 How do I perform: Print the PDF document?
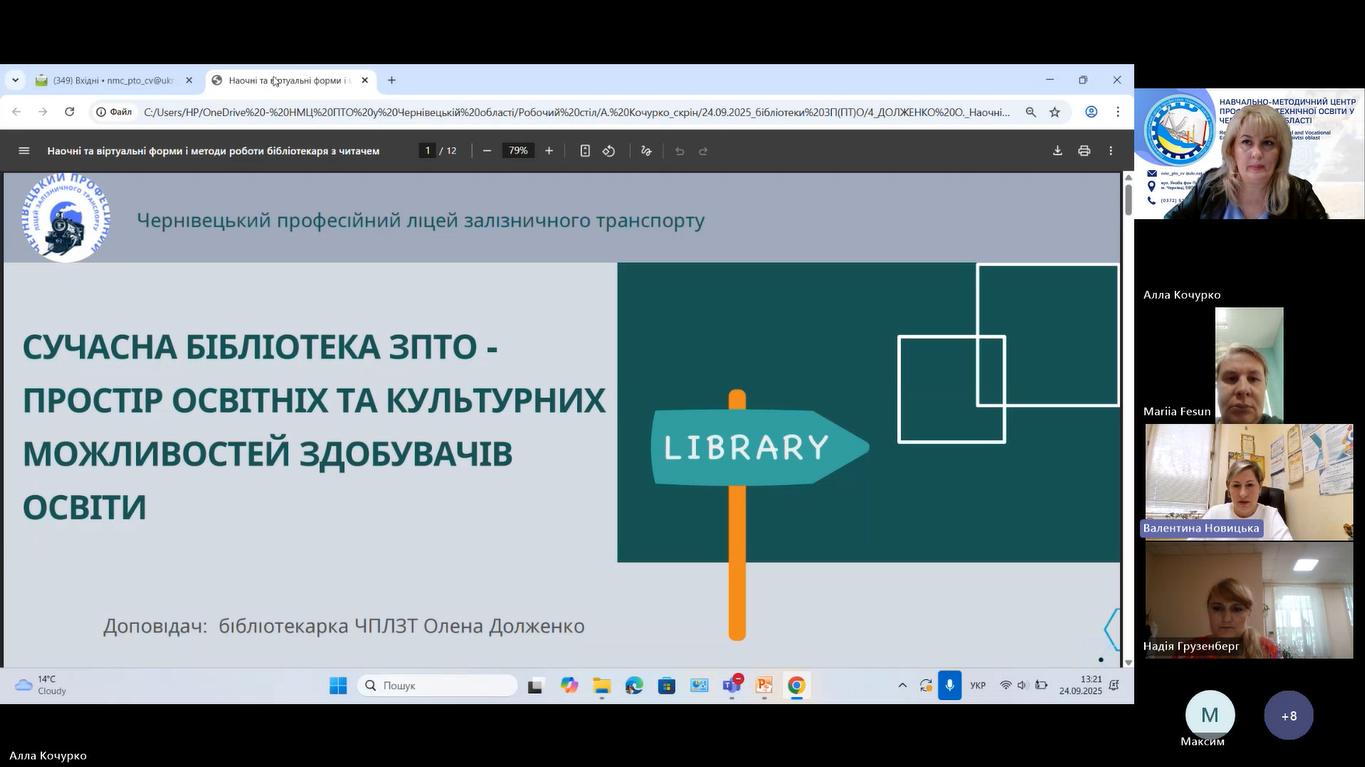click(1084, 151)
